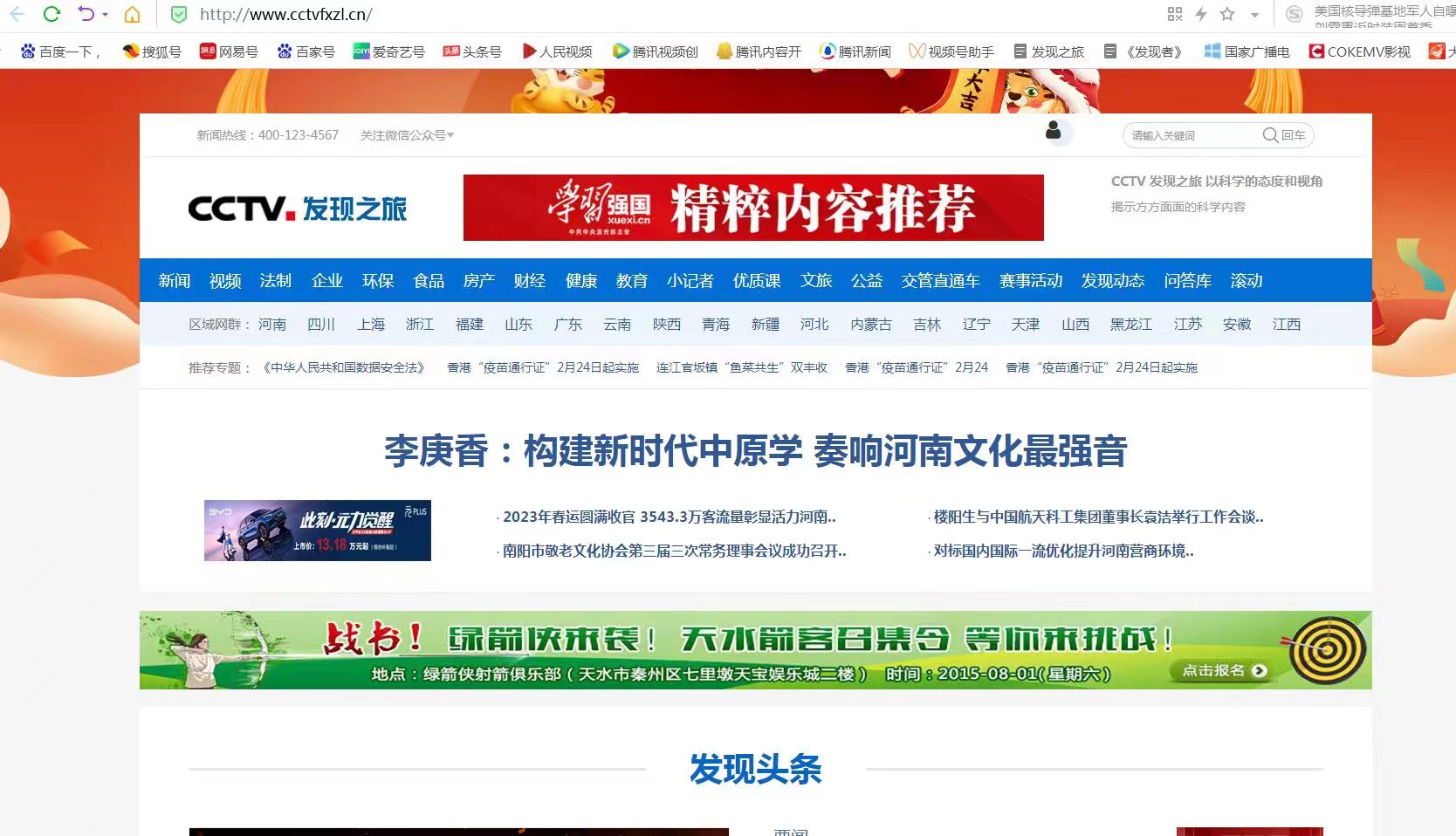Click the keyword search input field
This screenshot has width=1456, height=836.
(1191, 135)
